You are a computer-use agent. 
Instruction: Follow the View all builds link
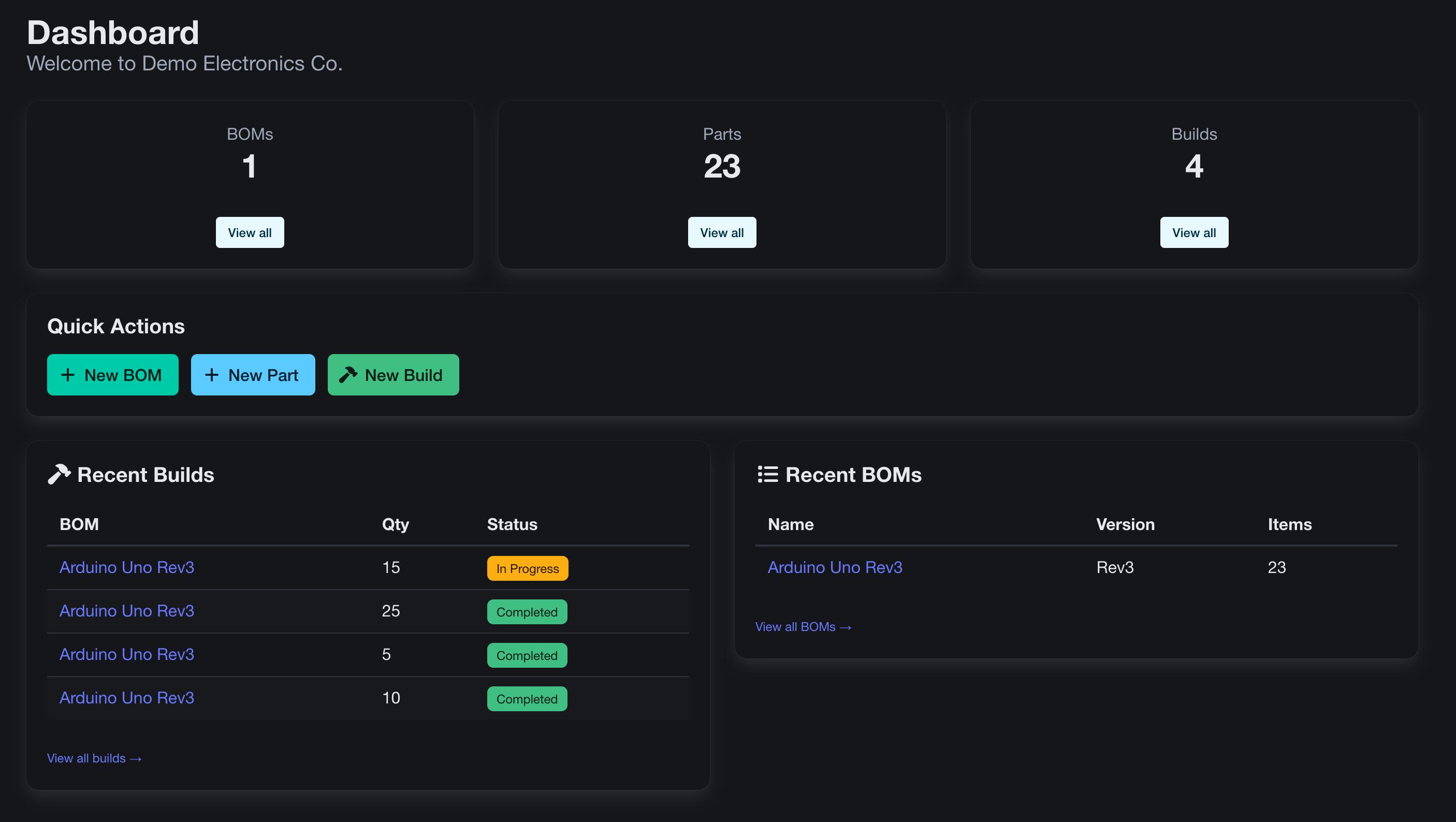94,758
